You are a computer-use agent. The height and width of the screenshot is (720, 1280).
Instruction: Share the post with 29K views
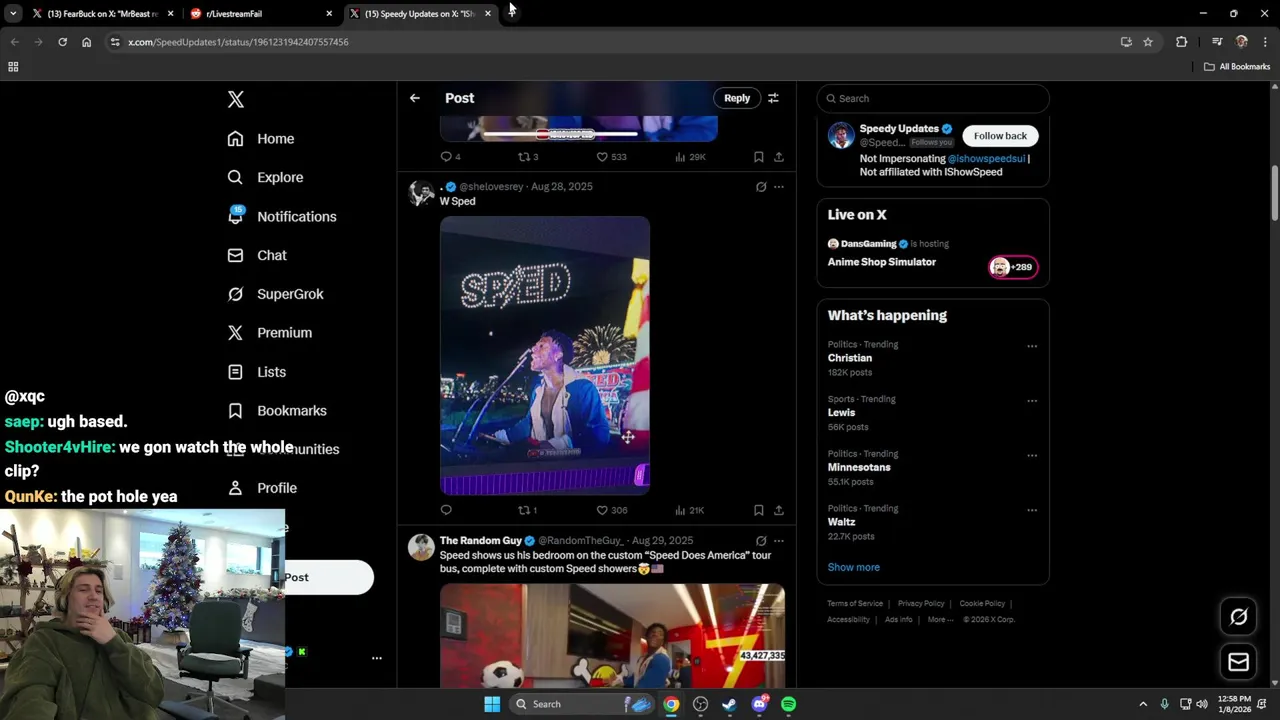[779, 157]
